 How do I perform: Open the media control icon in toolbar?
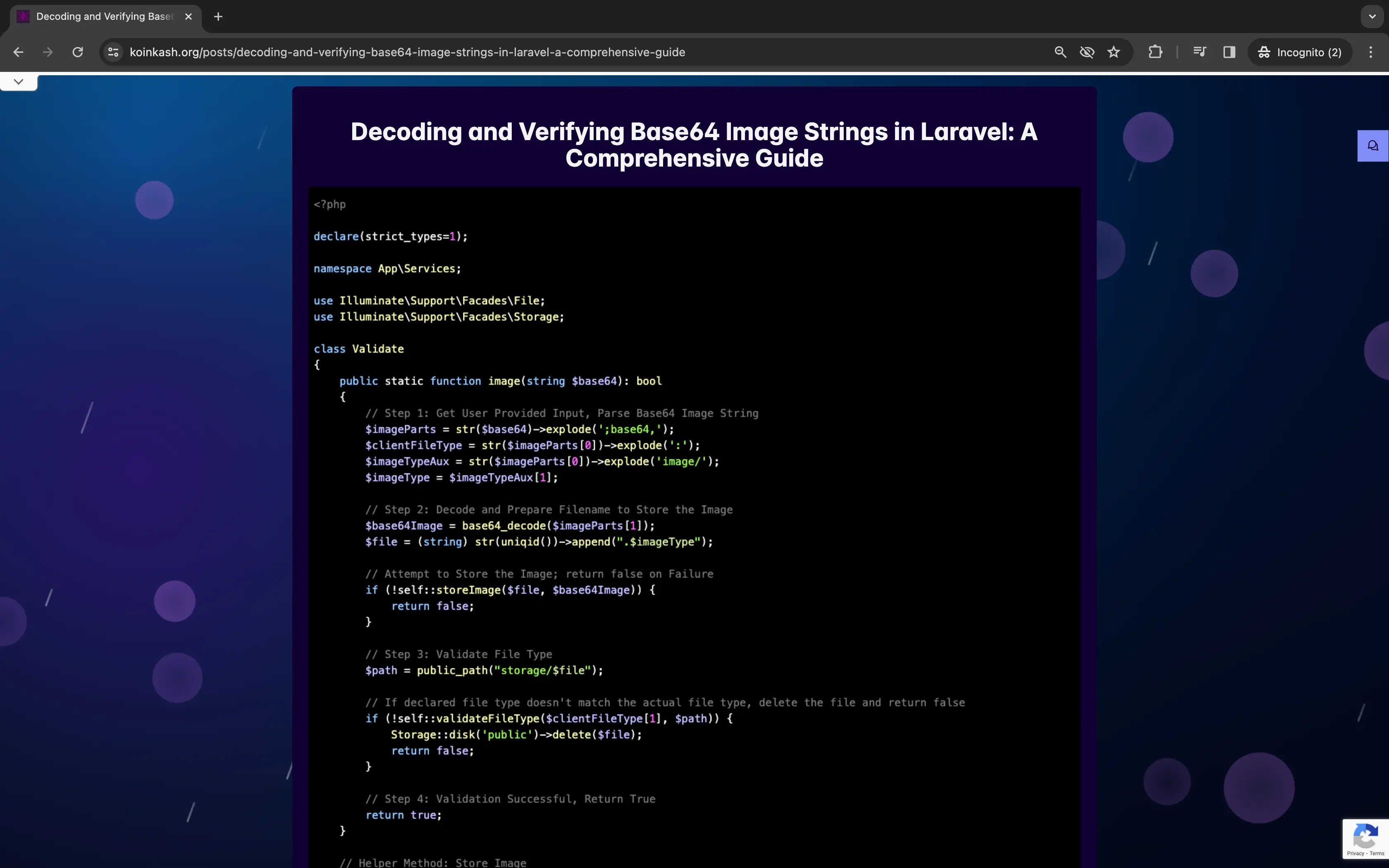(1200, 52)
